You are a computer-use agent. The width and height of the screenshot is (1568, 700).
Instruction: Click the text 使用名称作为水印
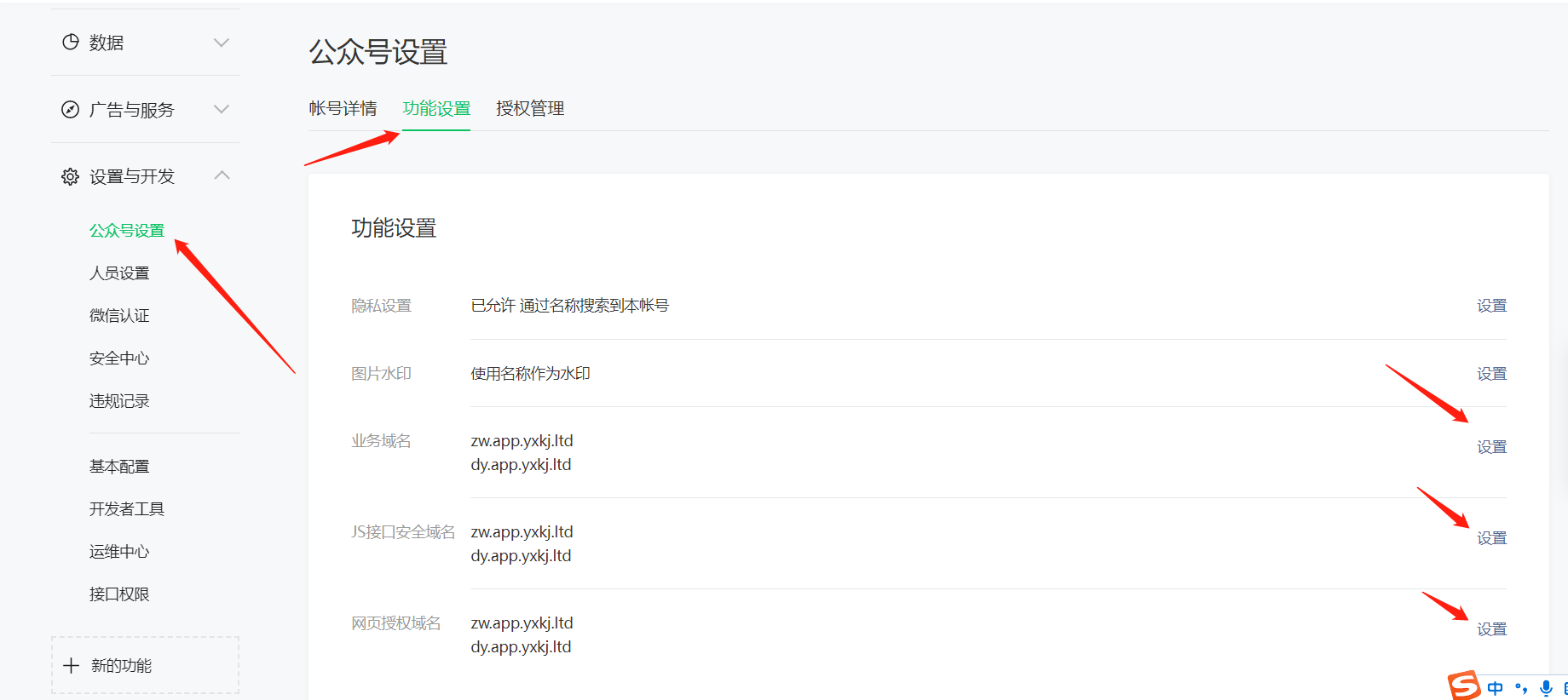click(x=530, y=373)
